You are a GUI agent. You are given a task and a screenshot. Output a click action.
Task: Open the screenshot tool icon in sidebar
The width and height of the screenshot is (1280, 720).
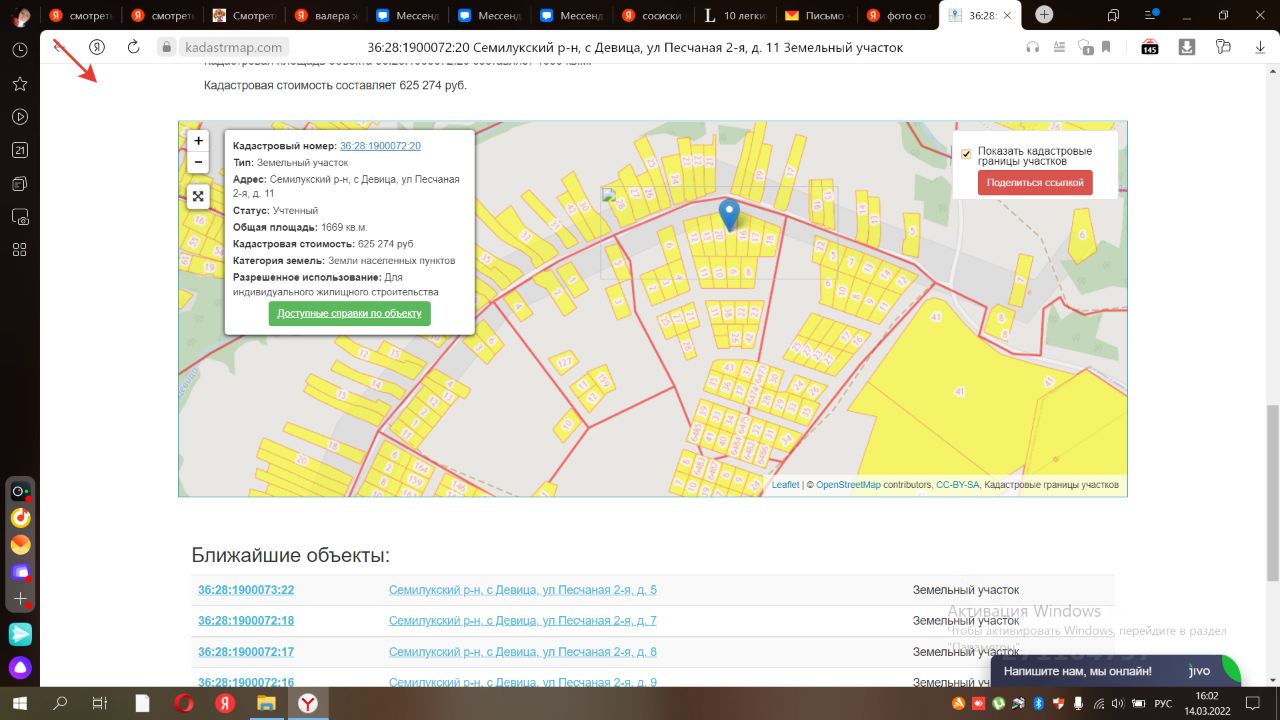coord(20,216)
